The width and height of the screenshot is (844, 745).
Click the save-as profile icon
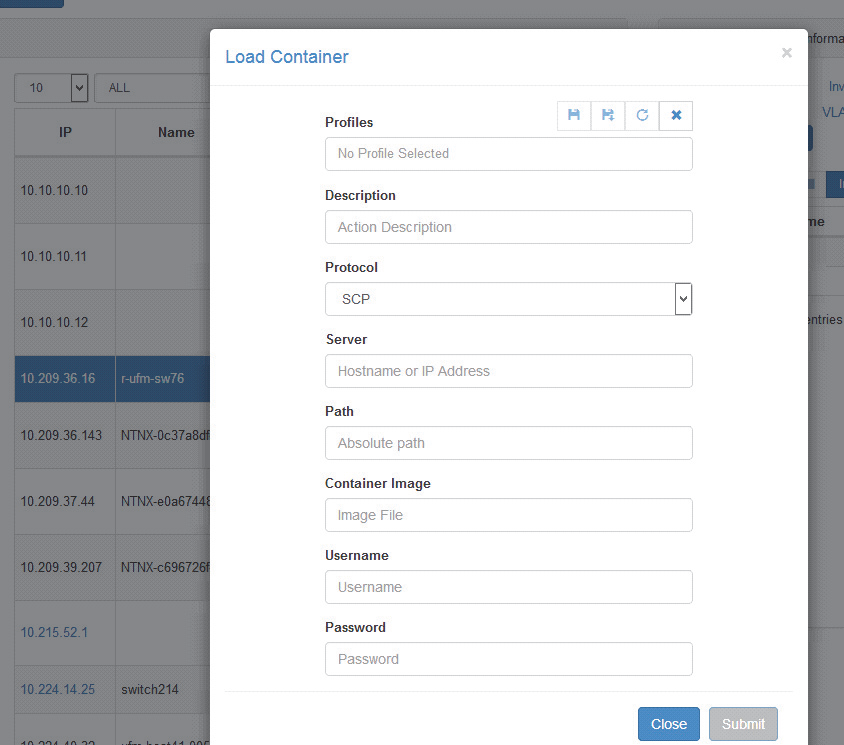tap(608, 116)
